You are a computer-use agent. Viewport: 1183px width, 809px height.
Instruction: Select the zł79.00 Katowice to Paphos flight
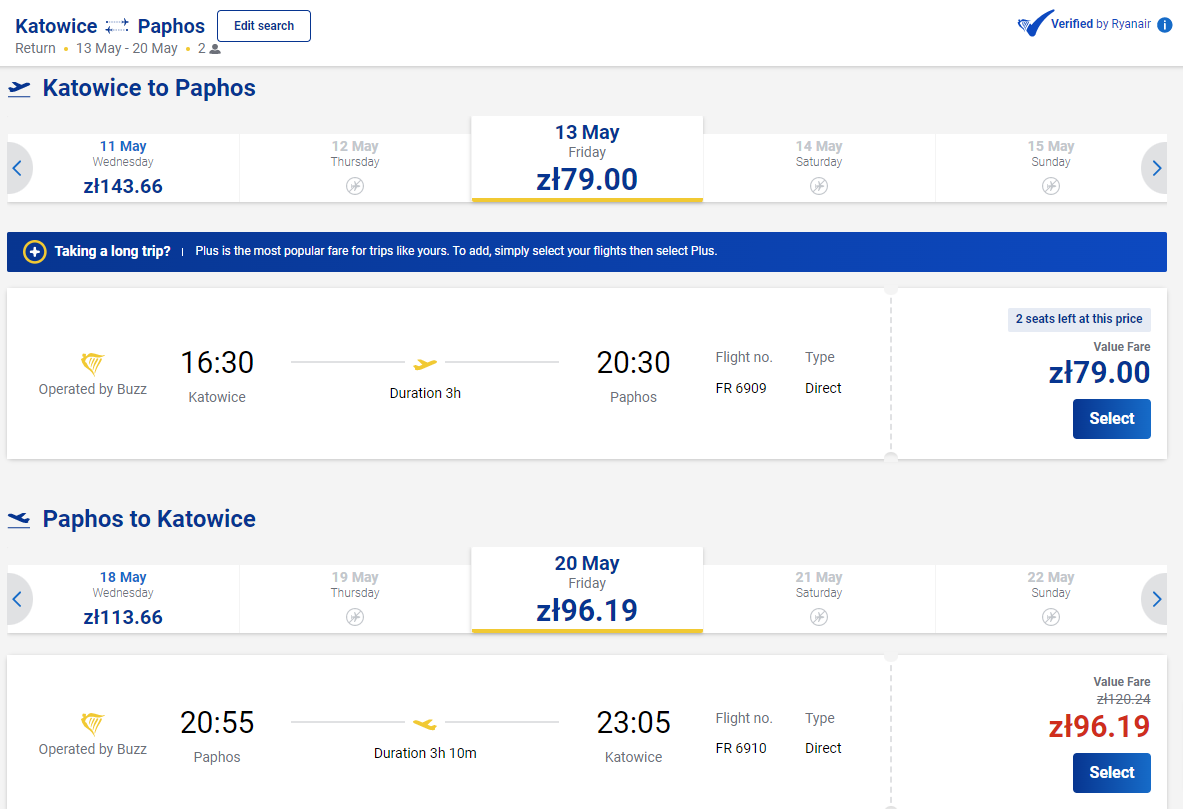click(x=1111, y=419)
